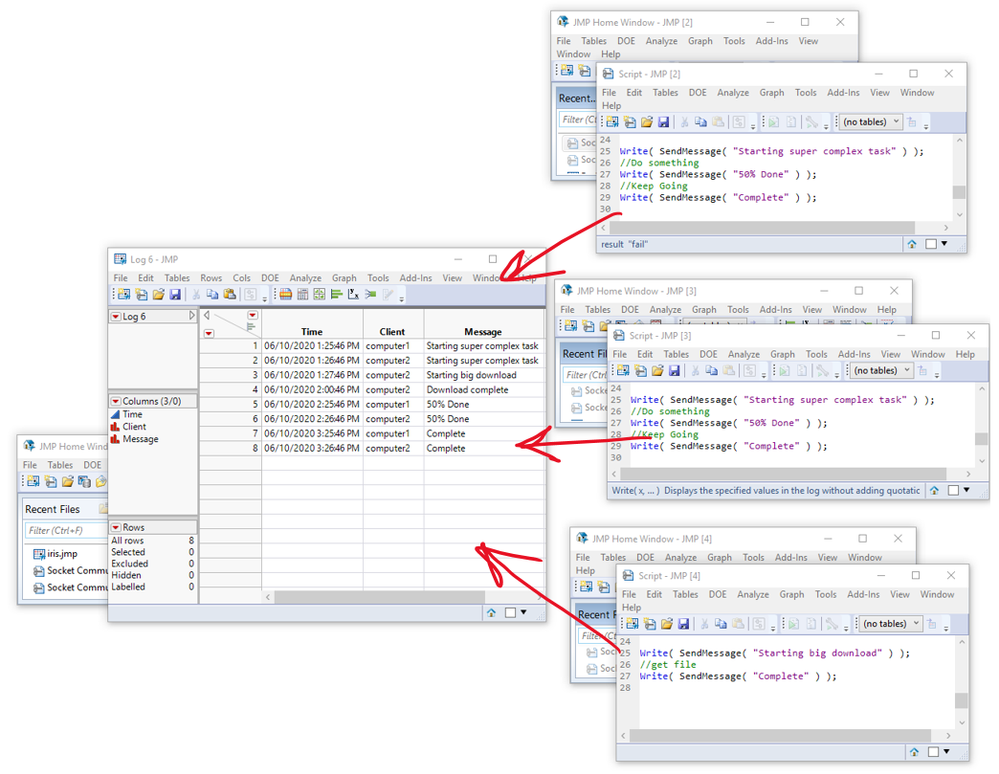Click Home icon in Script JMP [3] status bar

(934, 491)
